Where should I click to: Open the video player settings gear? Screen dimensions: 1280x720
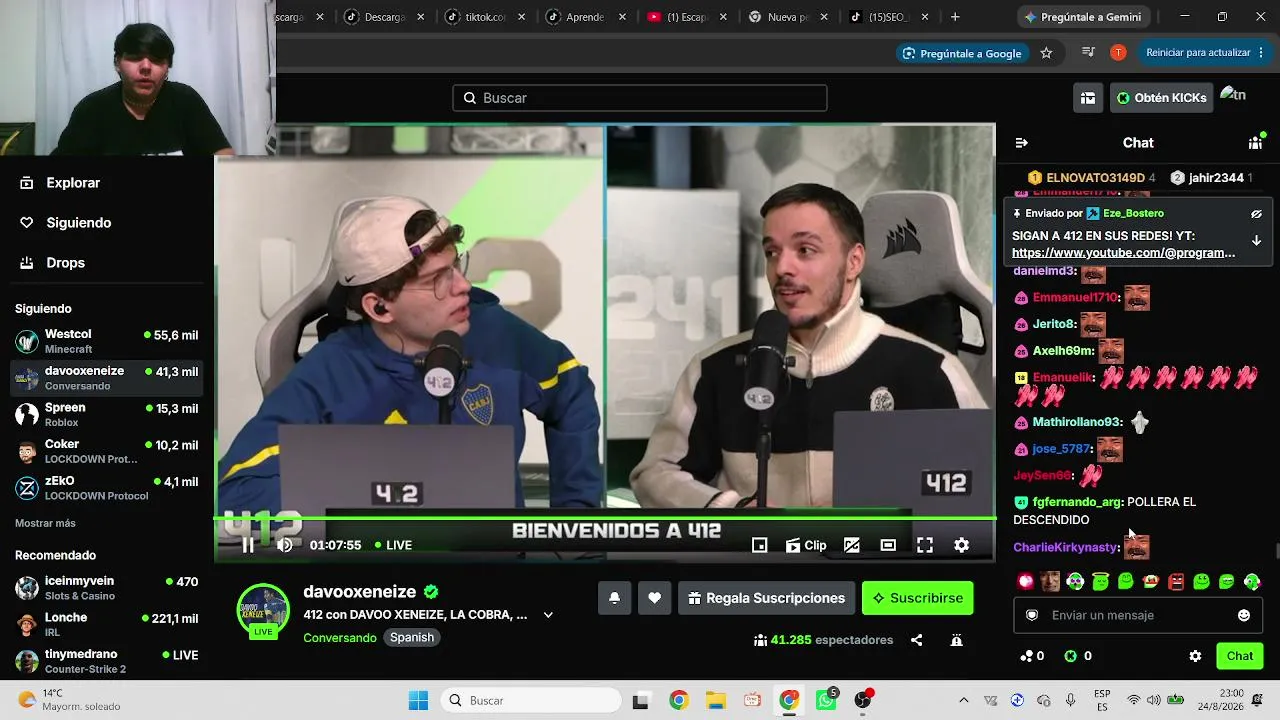[961, 545]
